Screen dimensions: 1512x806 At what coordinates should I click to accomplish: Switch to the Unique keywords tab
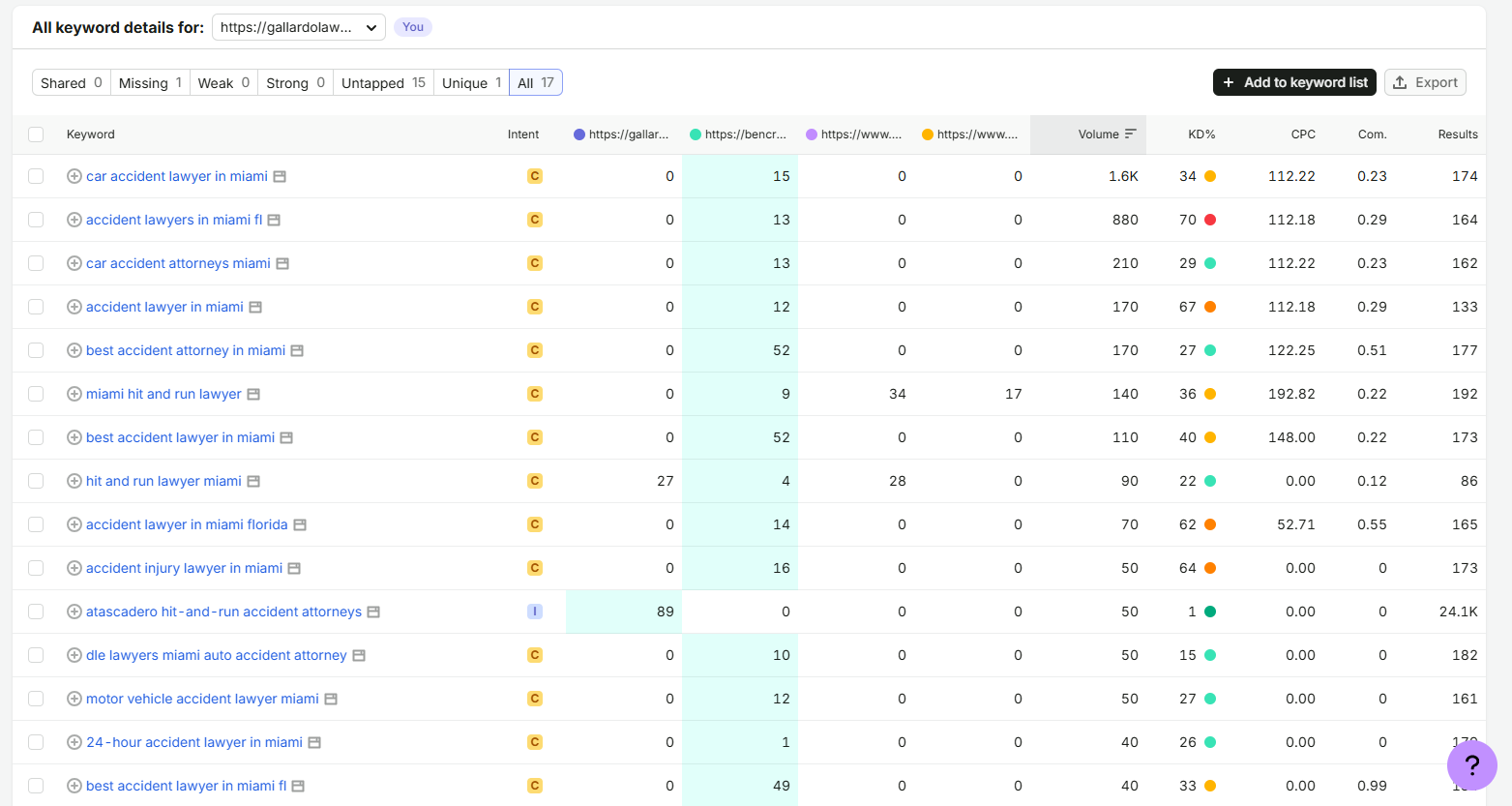471,82
